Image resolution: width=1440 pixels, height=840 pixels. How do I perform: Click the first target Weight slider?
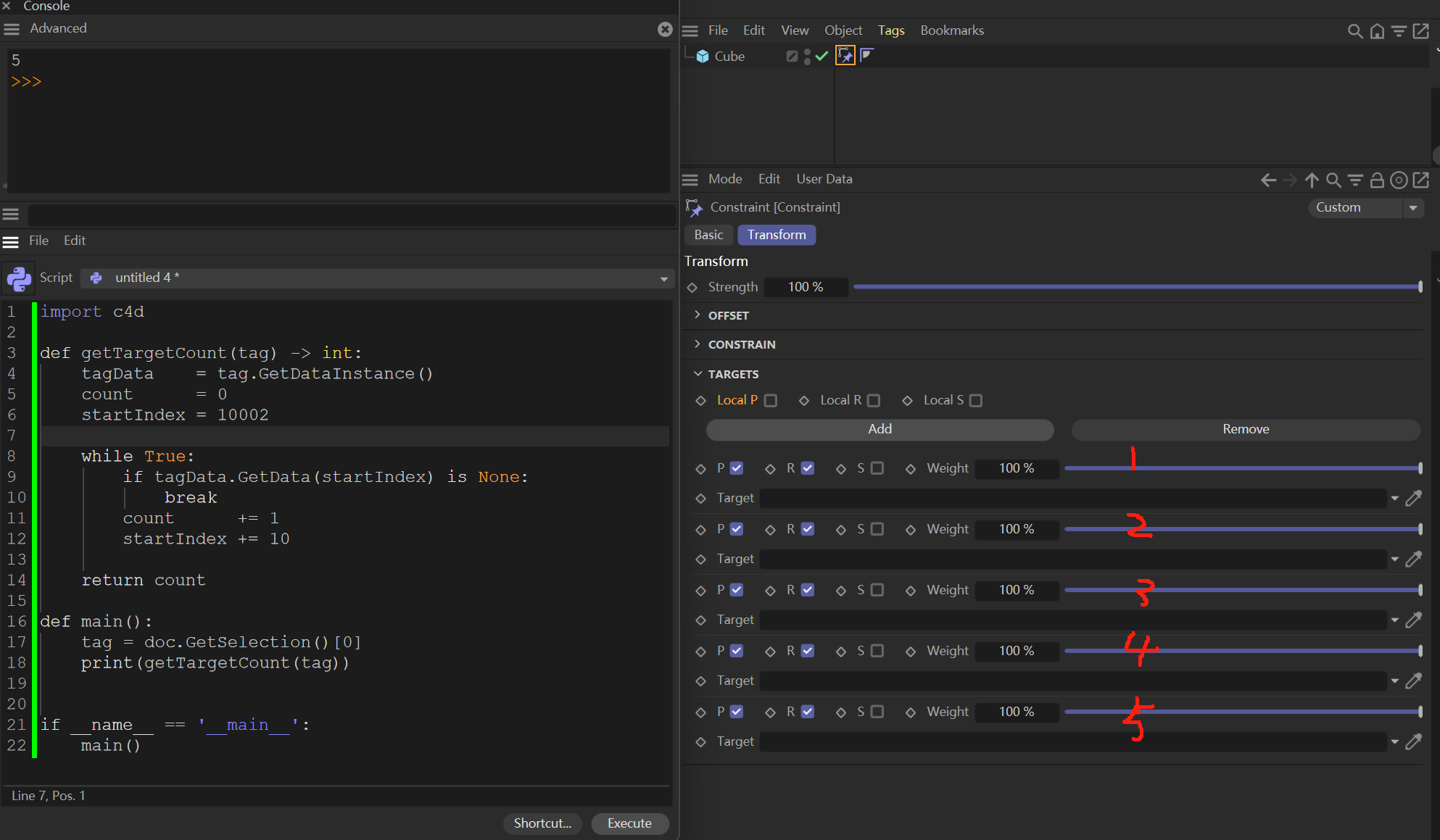[1243, 468]
